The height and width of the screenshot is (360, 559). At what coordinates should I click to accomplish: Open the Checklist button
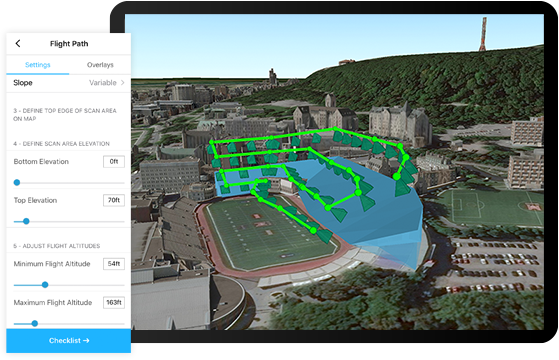point(68,341)
